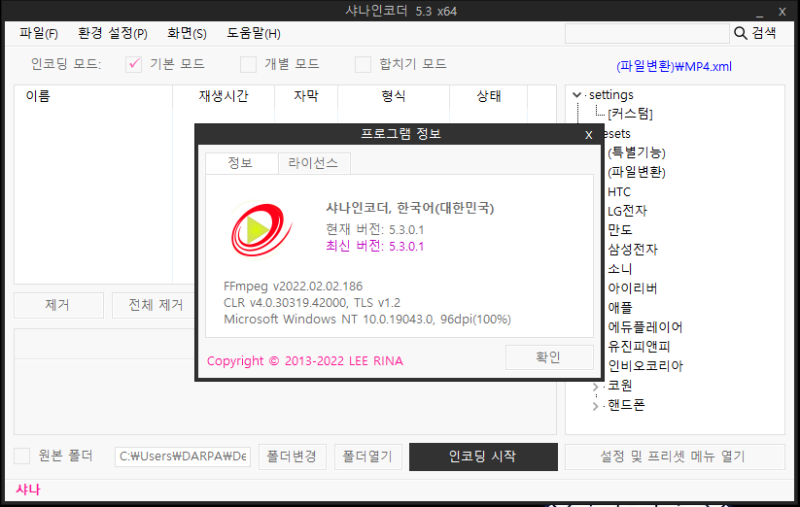Viewport: 800px width, 507px height.
Task: Close the 프로그램 정보 dialog with X
Action: (589, 135)
